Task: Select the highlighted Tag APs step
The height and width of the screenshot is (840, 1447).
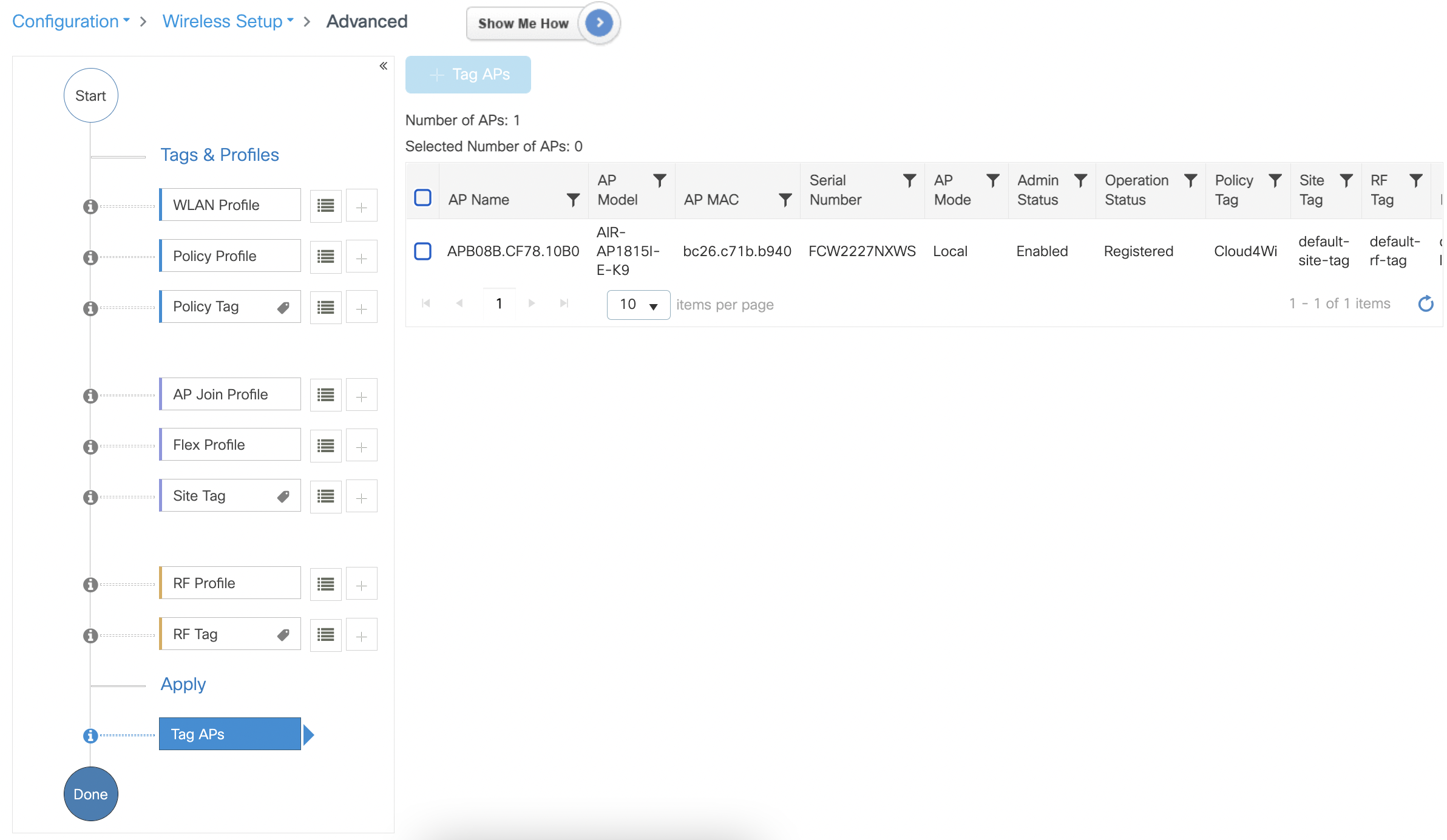Action: [x=230, y=734]
